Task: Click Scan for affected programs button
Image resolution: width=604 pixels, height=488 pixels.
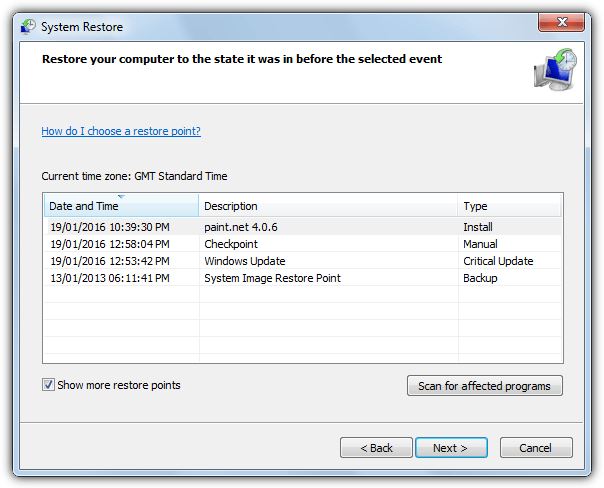Action: 485,386
